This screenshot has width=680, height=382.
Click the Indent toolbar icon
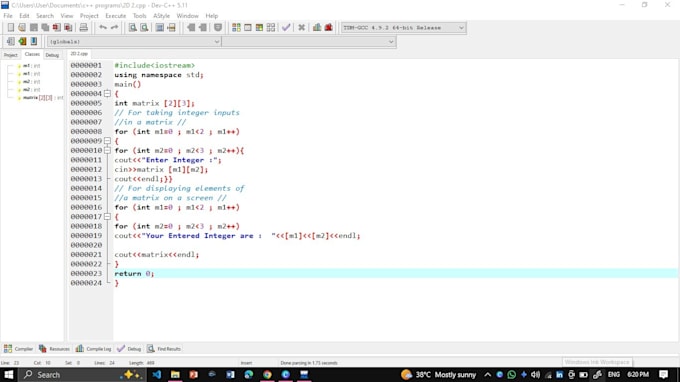(191, 28)
